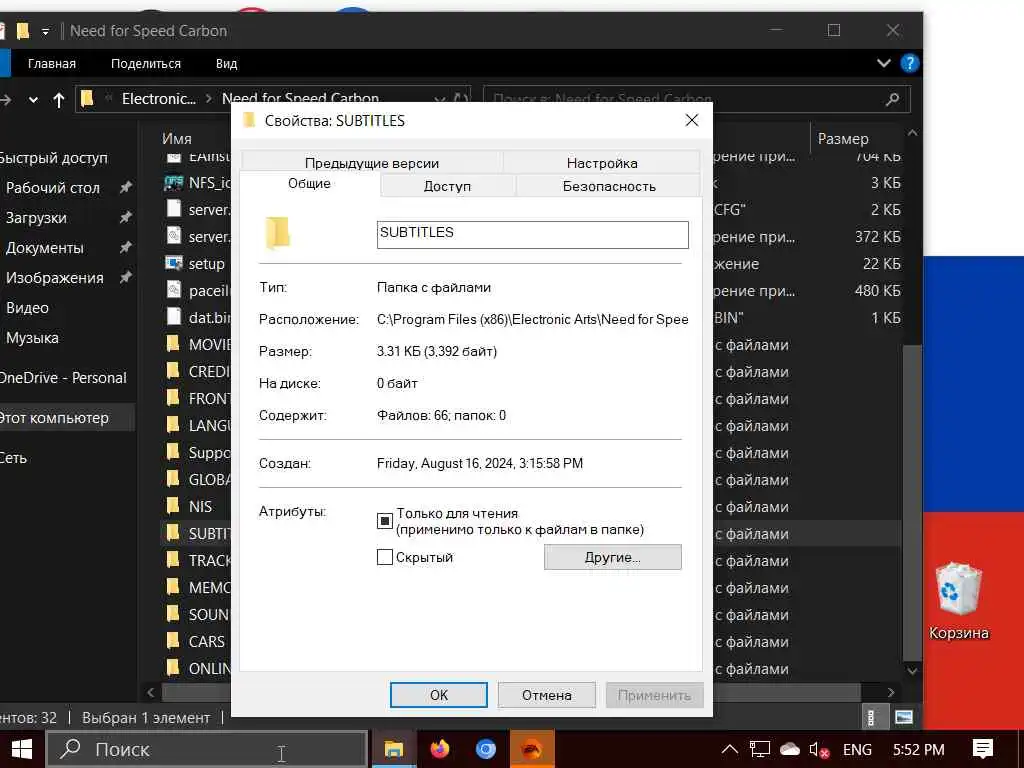Switch to Предыдущие версии tab
This screenshot has height=768, width=1024.
[372, 163]
